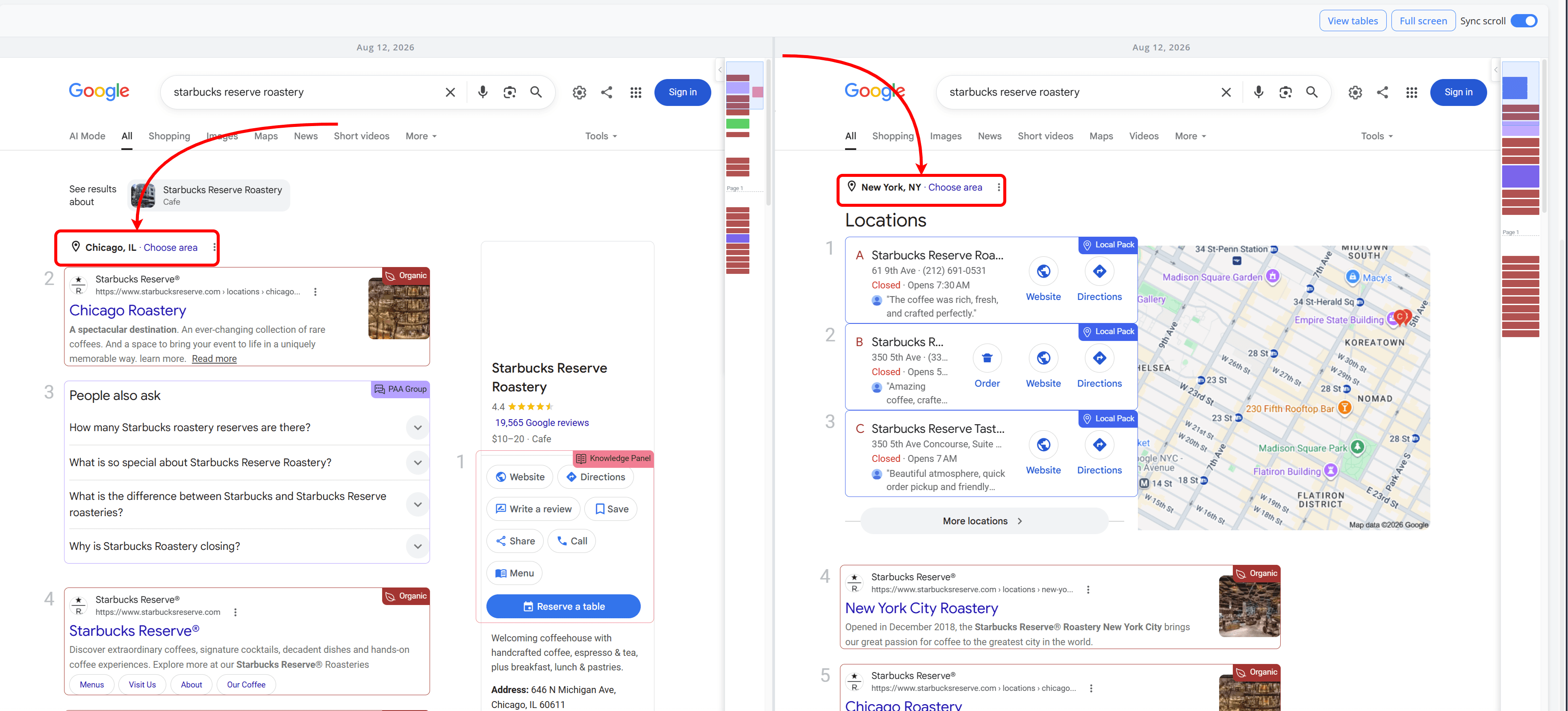Click Reserve a table button
The height and width of the screenshot is (711, 1568).
564,606
